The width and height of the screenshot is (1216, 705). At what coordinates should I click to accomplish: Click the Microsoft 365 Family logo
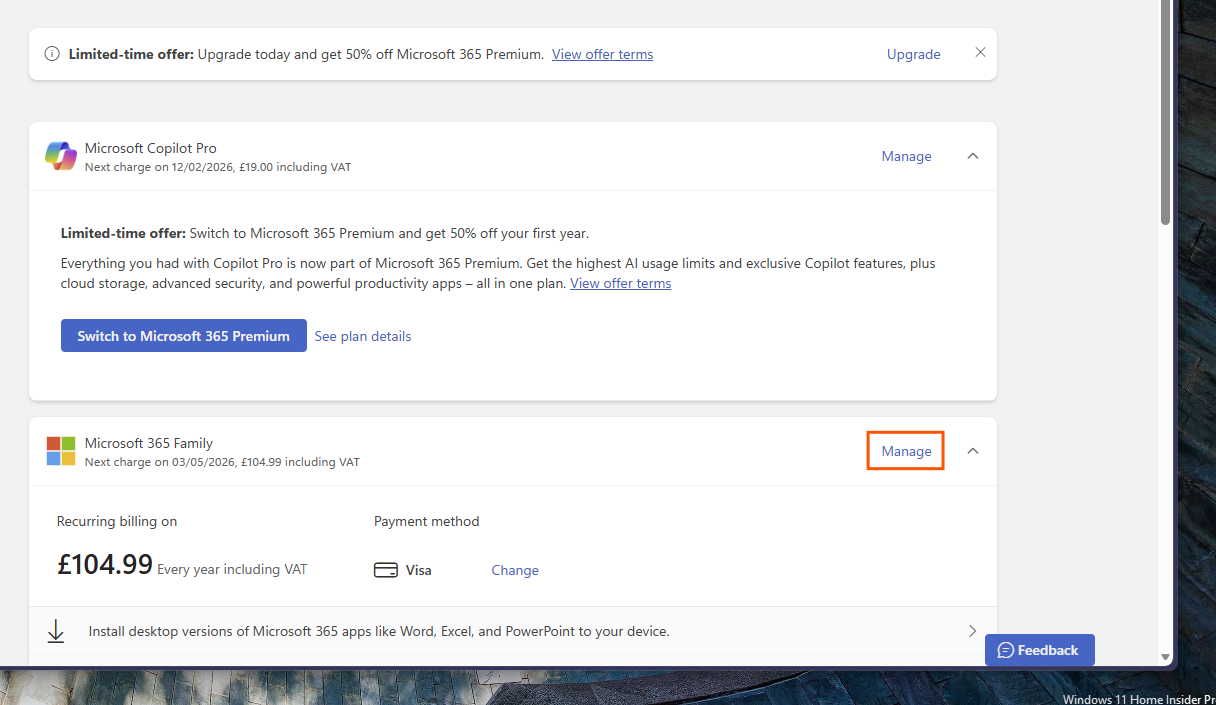61,451
